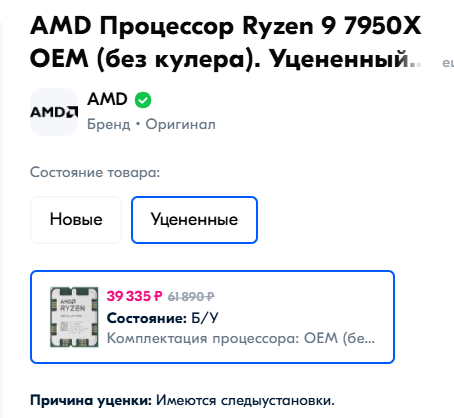The image size is (454, 418).
Task: Click the "Имеются следы установки" text
Action: 245,400
